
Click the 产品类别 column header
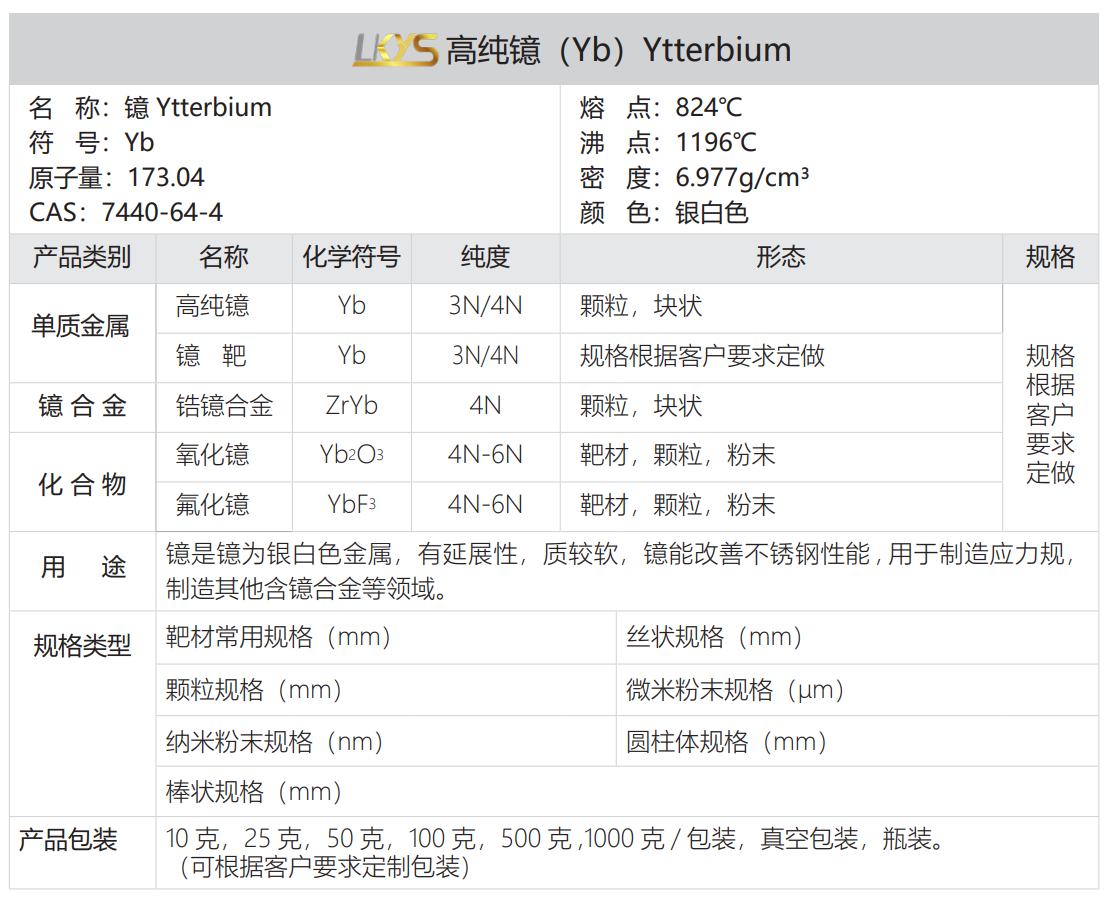pyautogui.click(x=82, y=258)
